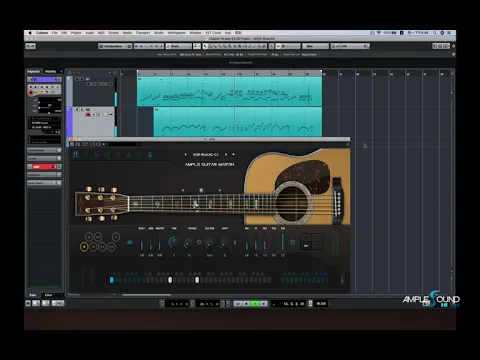Open the seventh Ample Guitar panel icon
Image resolution: width=480 pixels, height=360 pixels.
(139, 155)
